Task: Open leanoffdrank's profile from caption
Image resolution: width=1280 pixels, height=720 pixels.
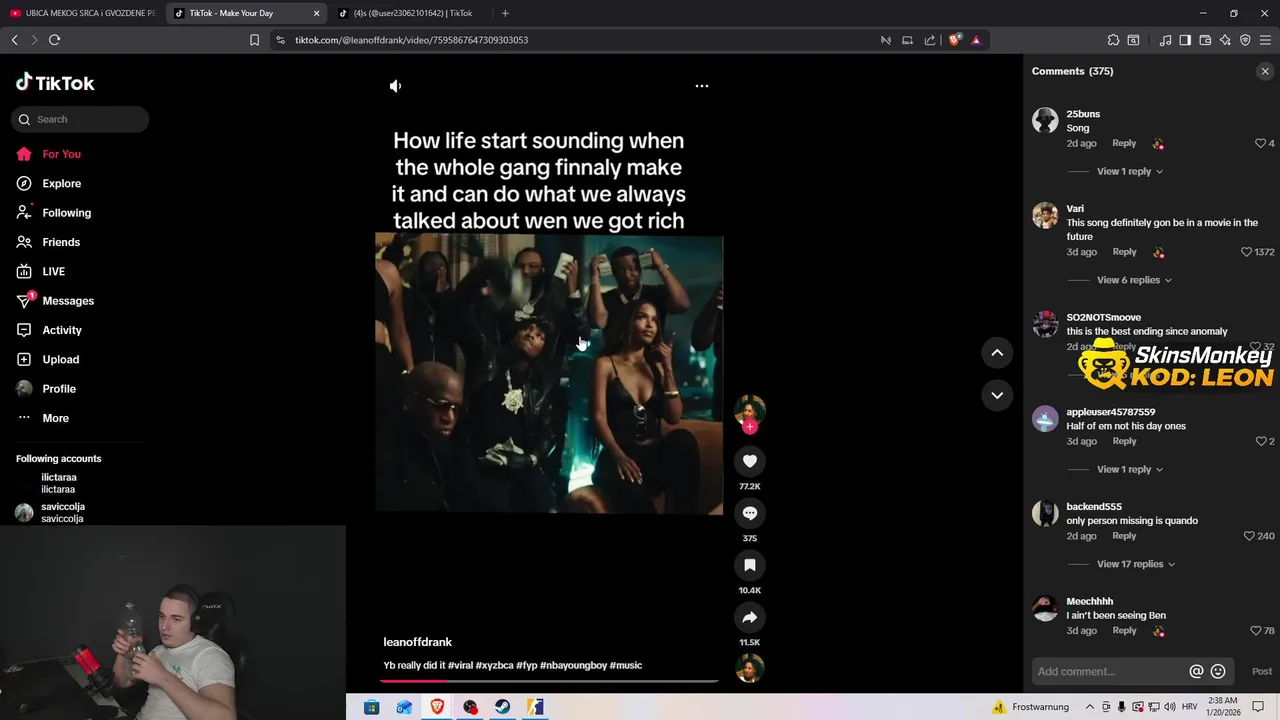Action: coord(418,642)
